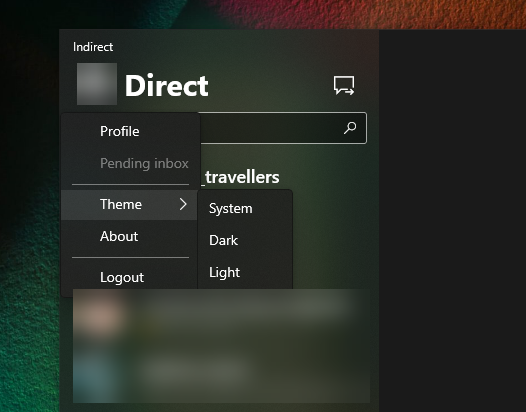526x412 pixels.
Task: Switch to the Light theme option
Action: click(245, 272)
